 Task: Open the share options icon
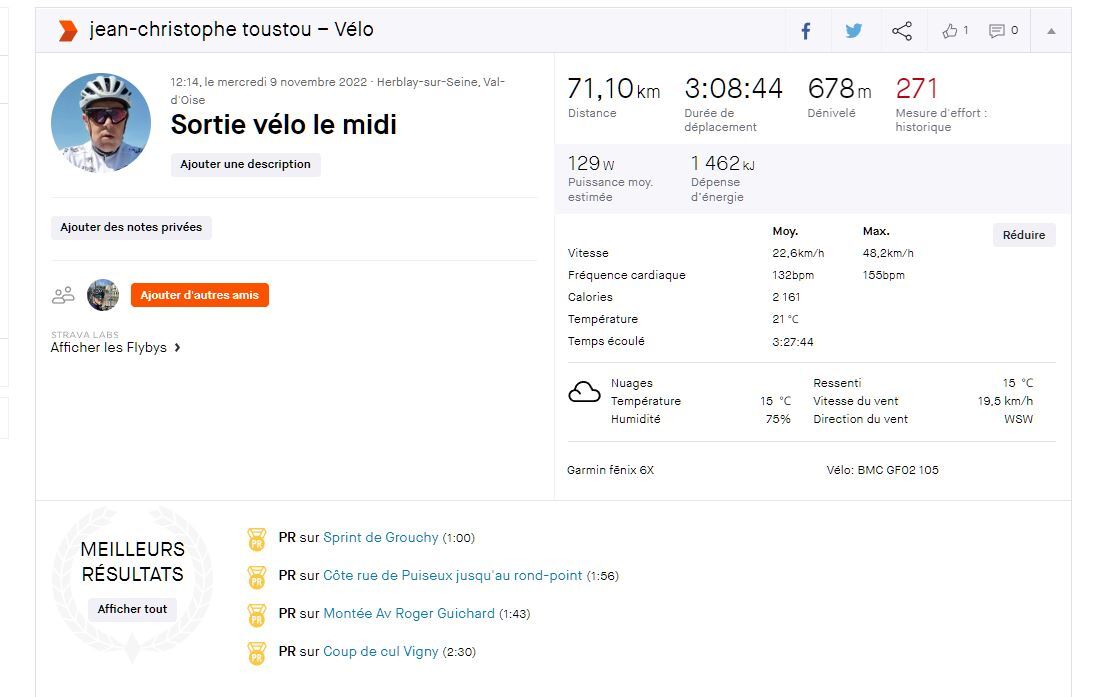[x=901, y=31]
